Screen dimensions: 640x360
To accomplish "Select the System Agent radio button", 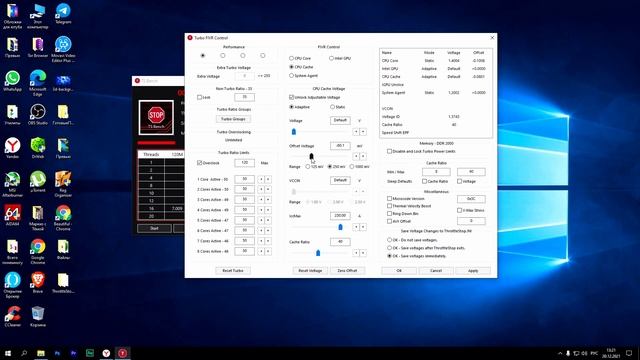I will 303,76.
